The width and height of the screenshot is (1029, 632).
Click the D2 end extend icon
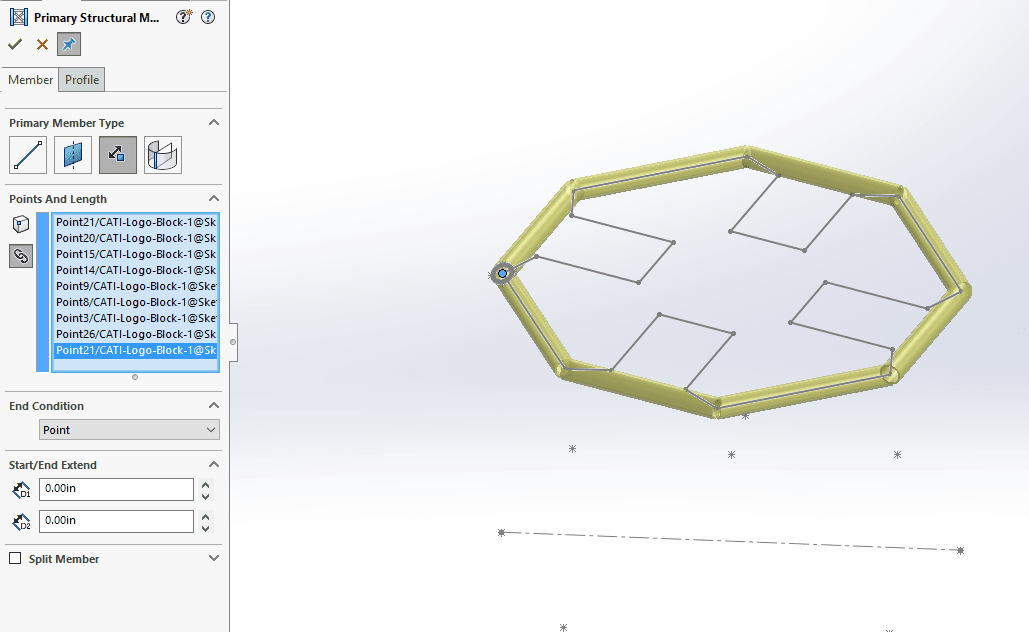pyautogui.click(x=21, y=522)
